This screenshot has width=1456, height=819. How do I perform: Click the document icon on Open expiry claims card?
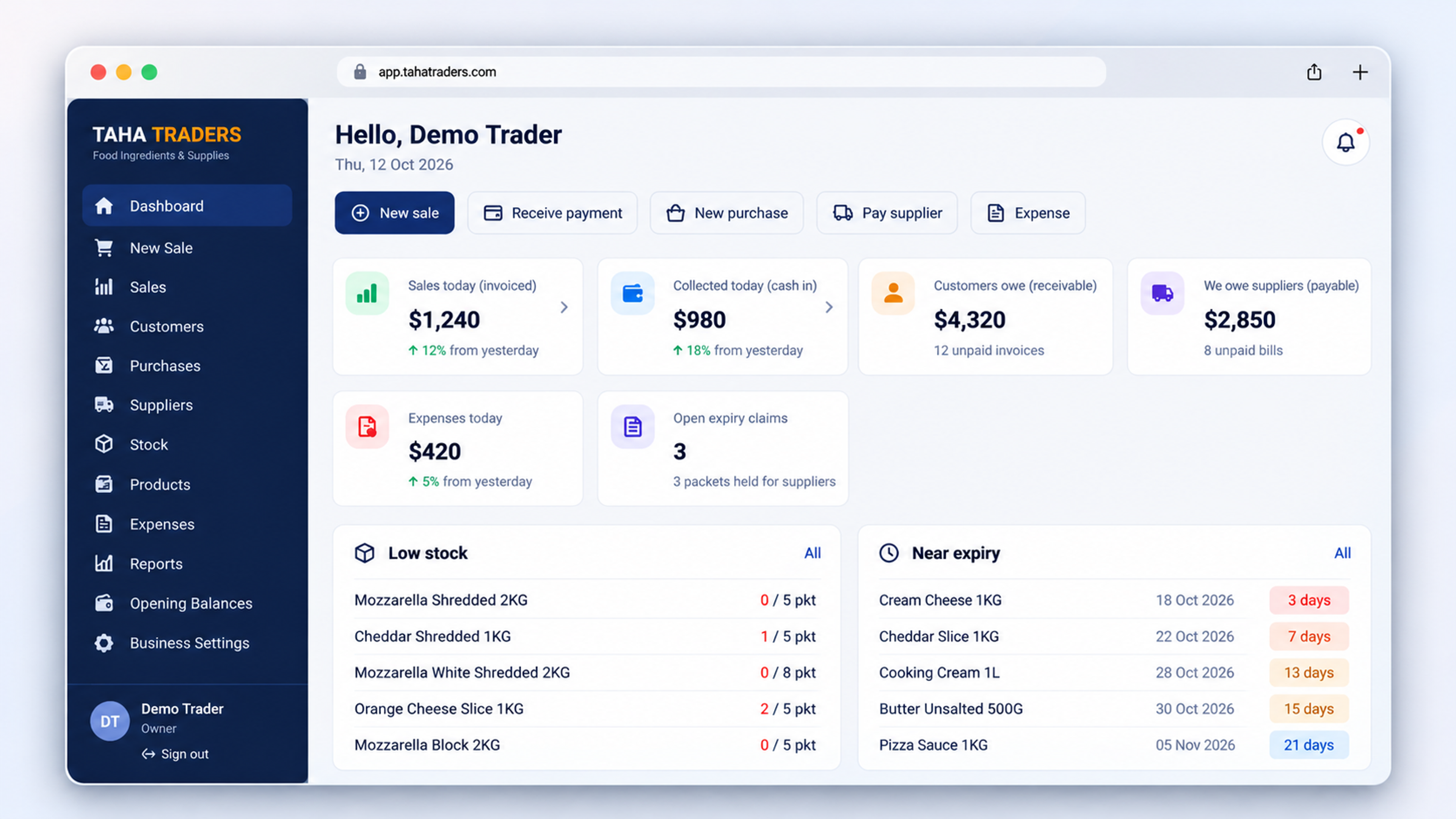tap(632, 426)
